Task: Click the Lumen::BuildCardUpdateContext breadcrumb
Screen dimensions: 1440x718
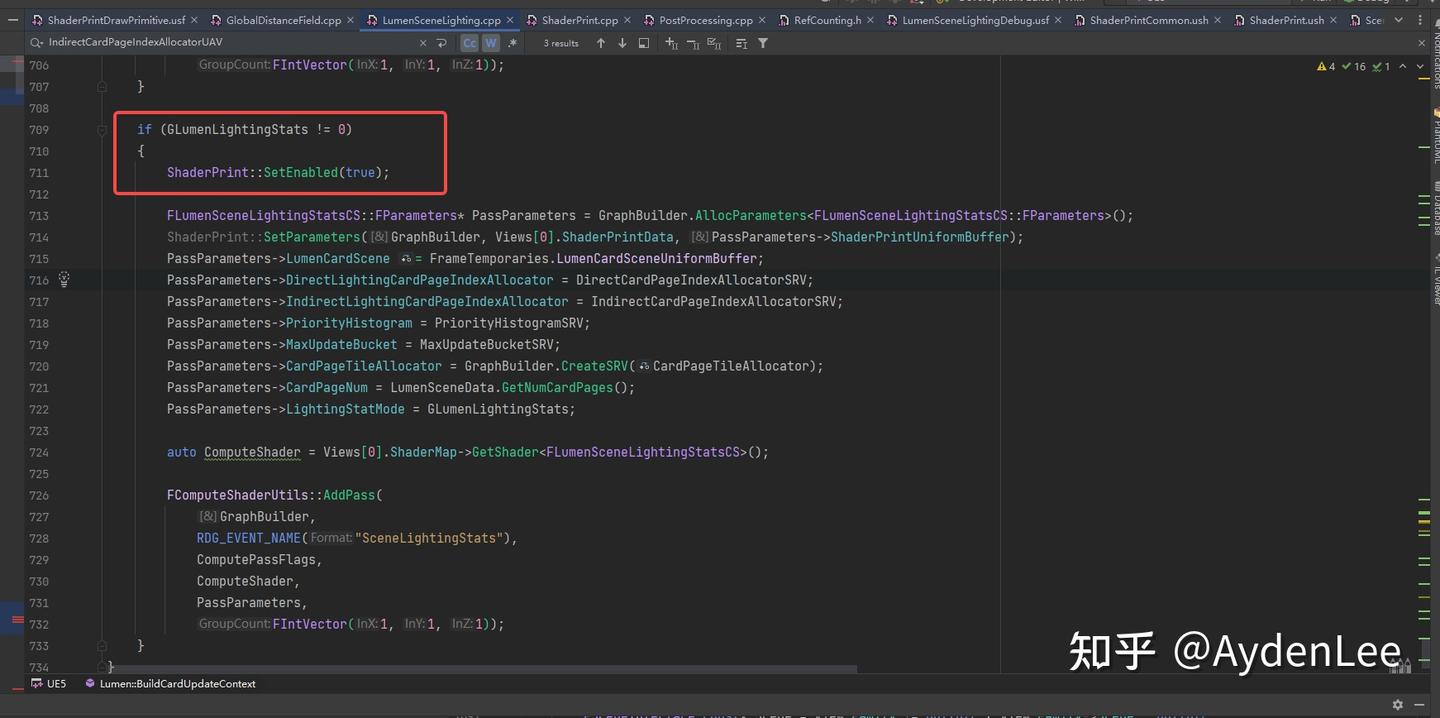Action: click(x=177, y=684)
